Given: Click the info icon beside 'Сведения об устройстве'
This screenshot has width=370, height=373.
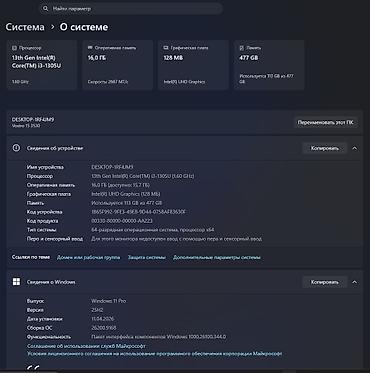Looking at the screenshot, I should [x=16, y=148].
